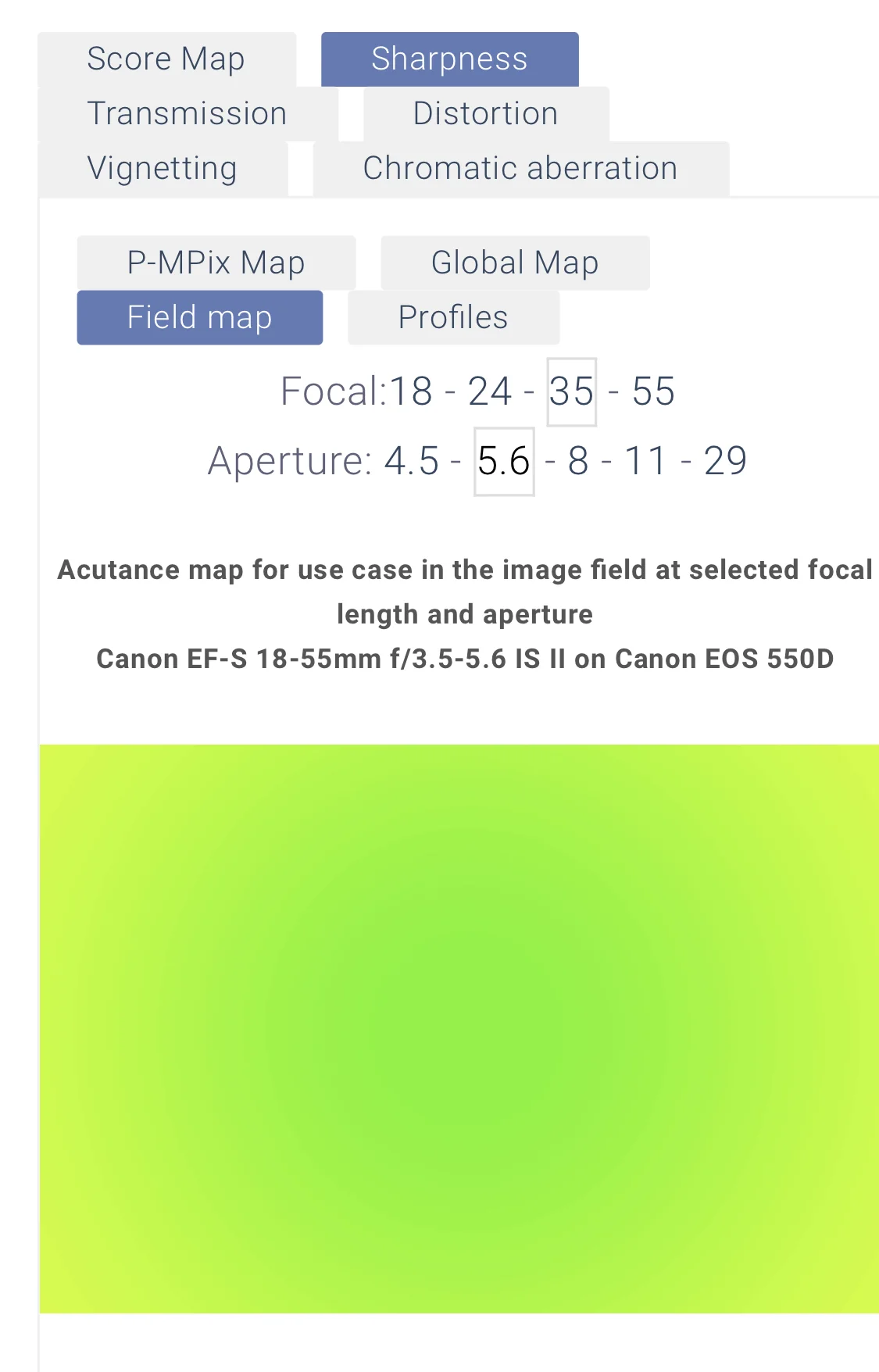Switch to P-MPix Map view
This screenshot has width=879, height=1372.
pyautogui.click(x=216, y=263)
